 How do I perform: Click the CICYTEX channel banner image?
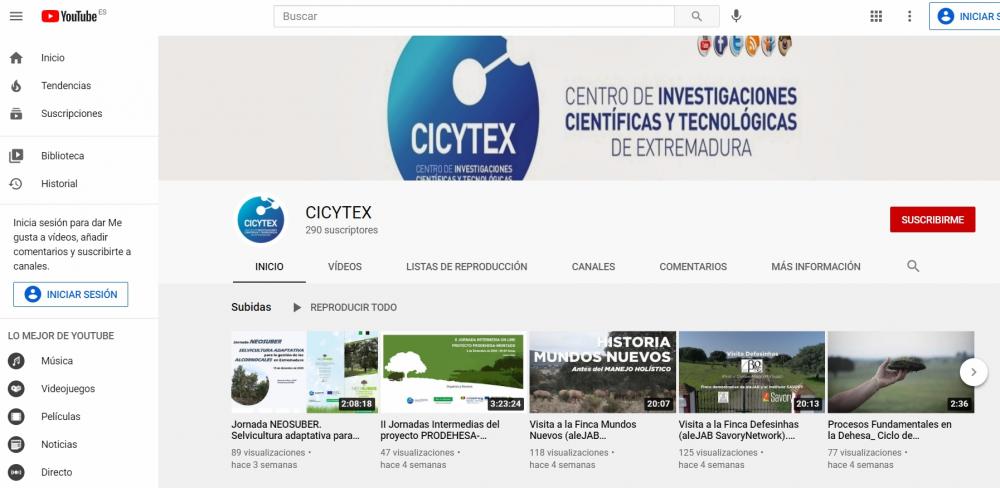[x=579, y=108]
